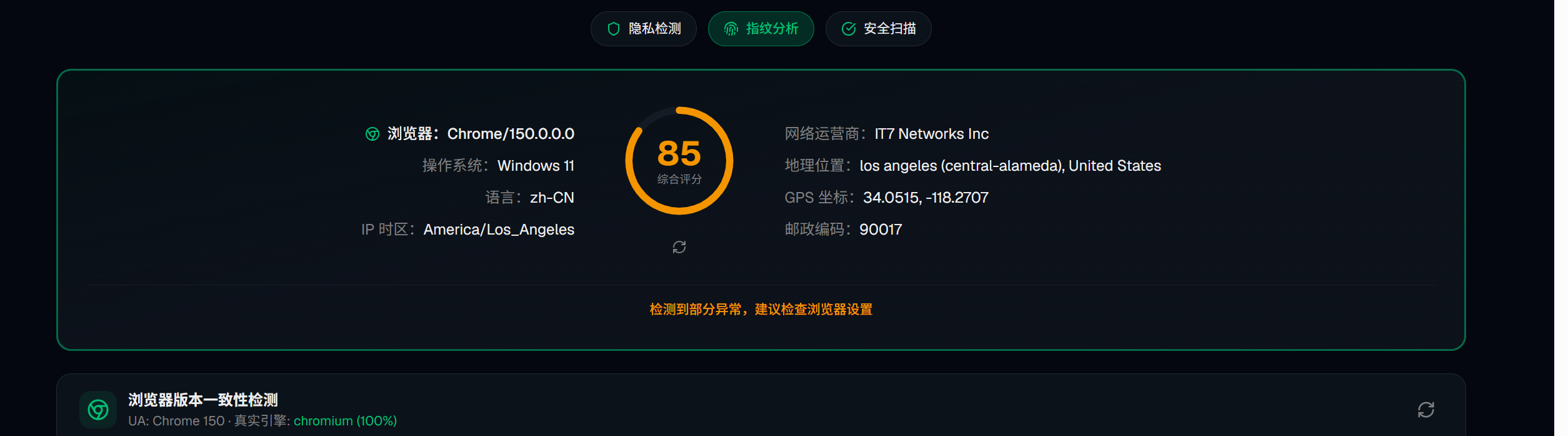
Task: Click the fingerprint icon in 指纹分析
Action: (731, 29)
